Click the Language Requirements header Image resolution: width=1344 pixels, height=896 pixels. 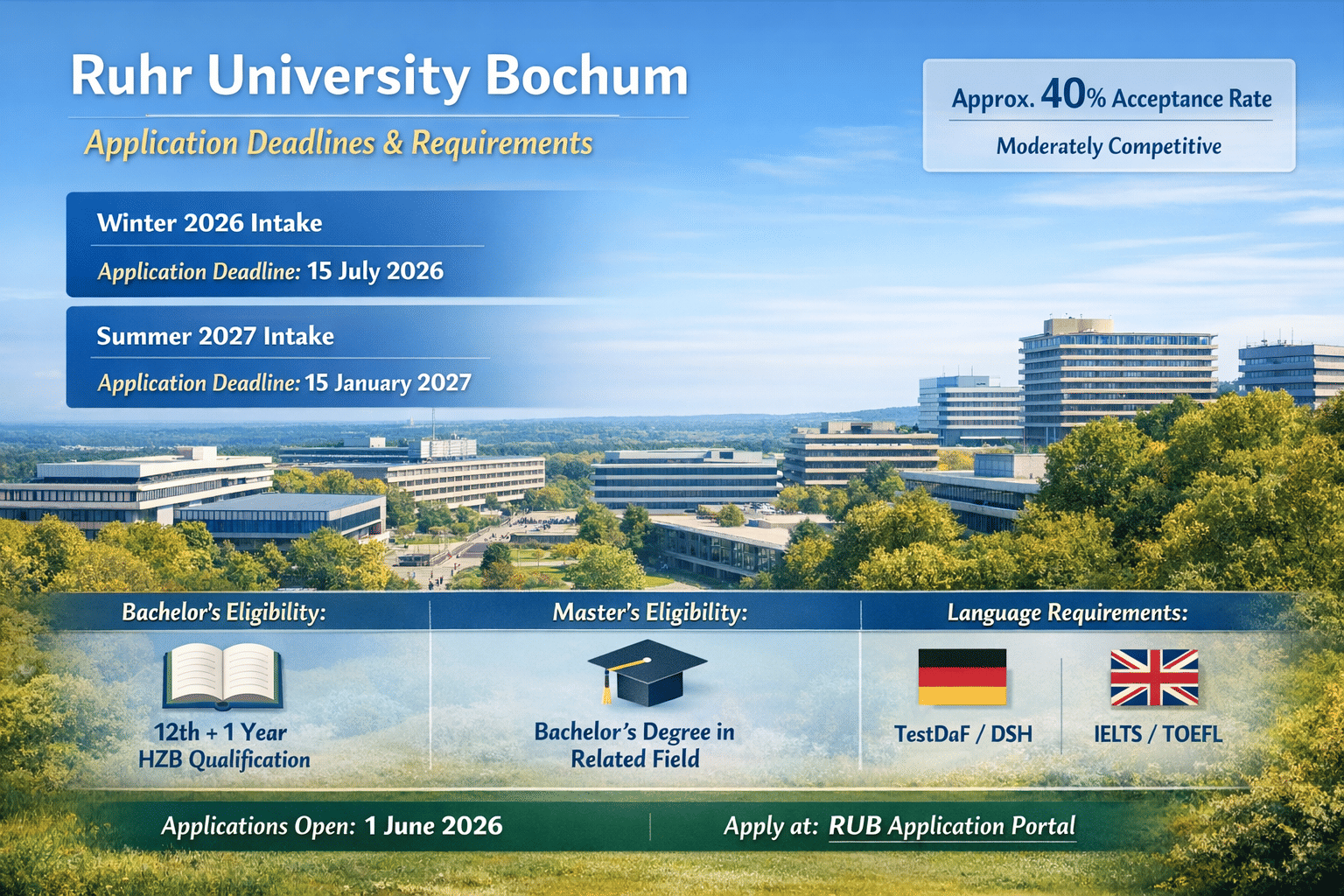1067,612
